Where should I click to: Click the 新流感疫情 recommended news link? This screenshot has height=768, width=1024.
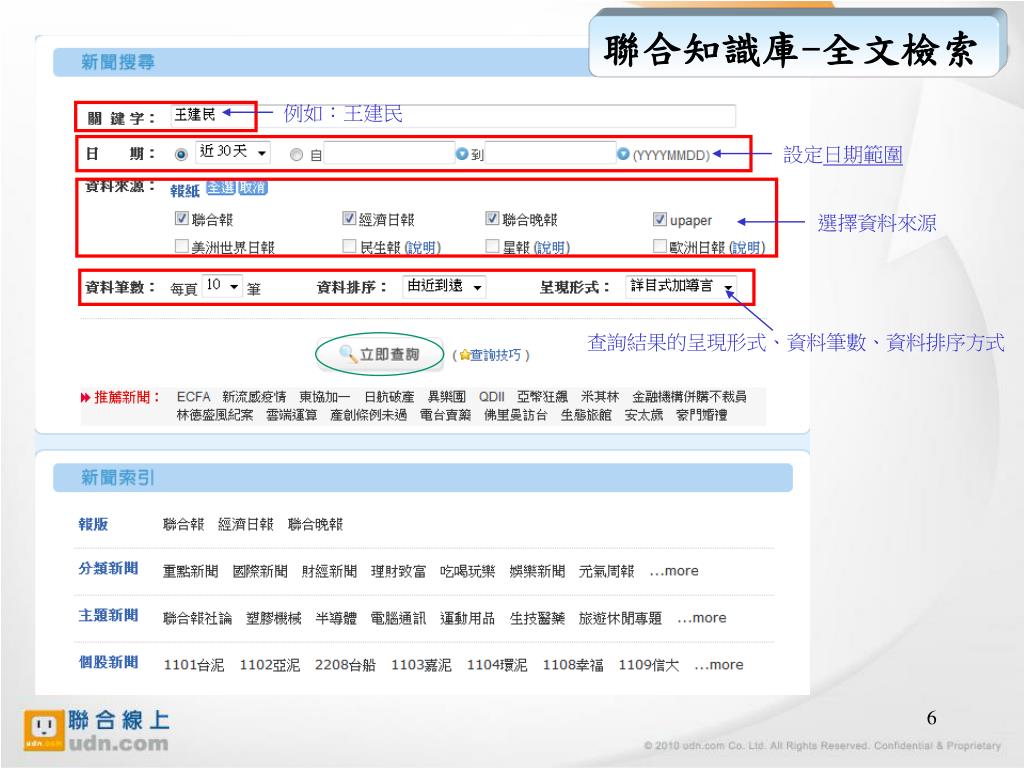[x=254, y=397]
